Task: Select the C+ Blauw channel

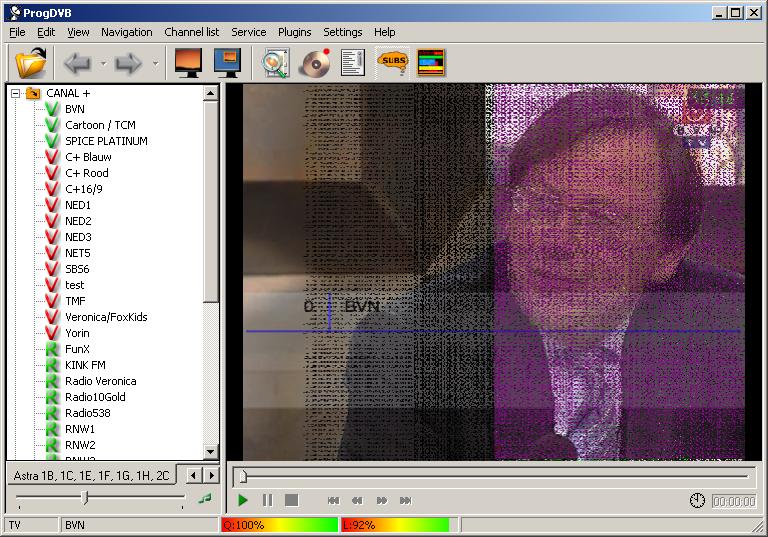Action: 88,157
